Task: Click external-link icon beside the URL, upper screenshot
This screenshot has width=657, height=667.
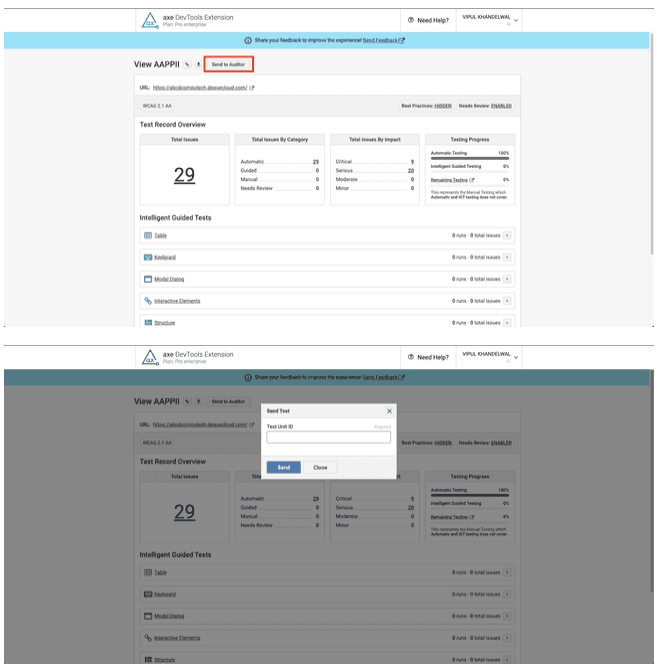Action: tap(251, 88)
